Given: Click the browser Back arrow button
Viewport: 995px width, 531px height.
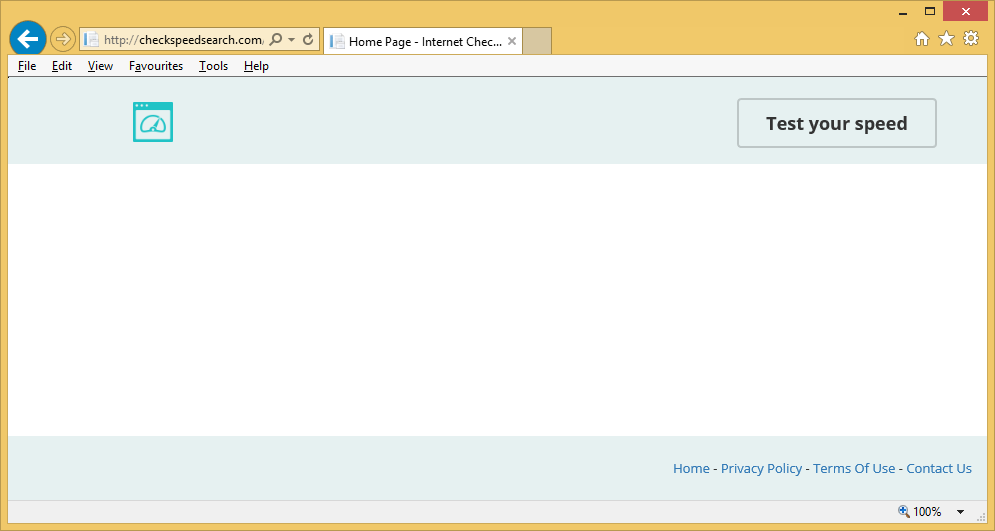Looking at the screenshot, I should point(28,39).
